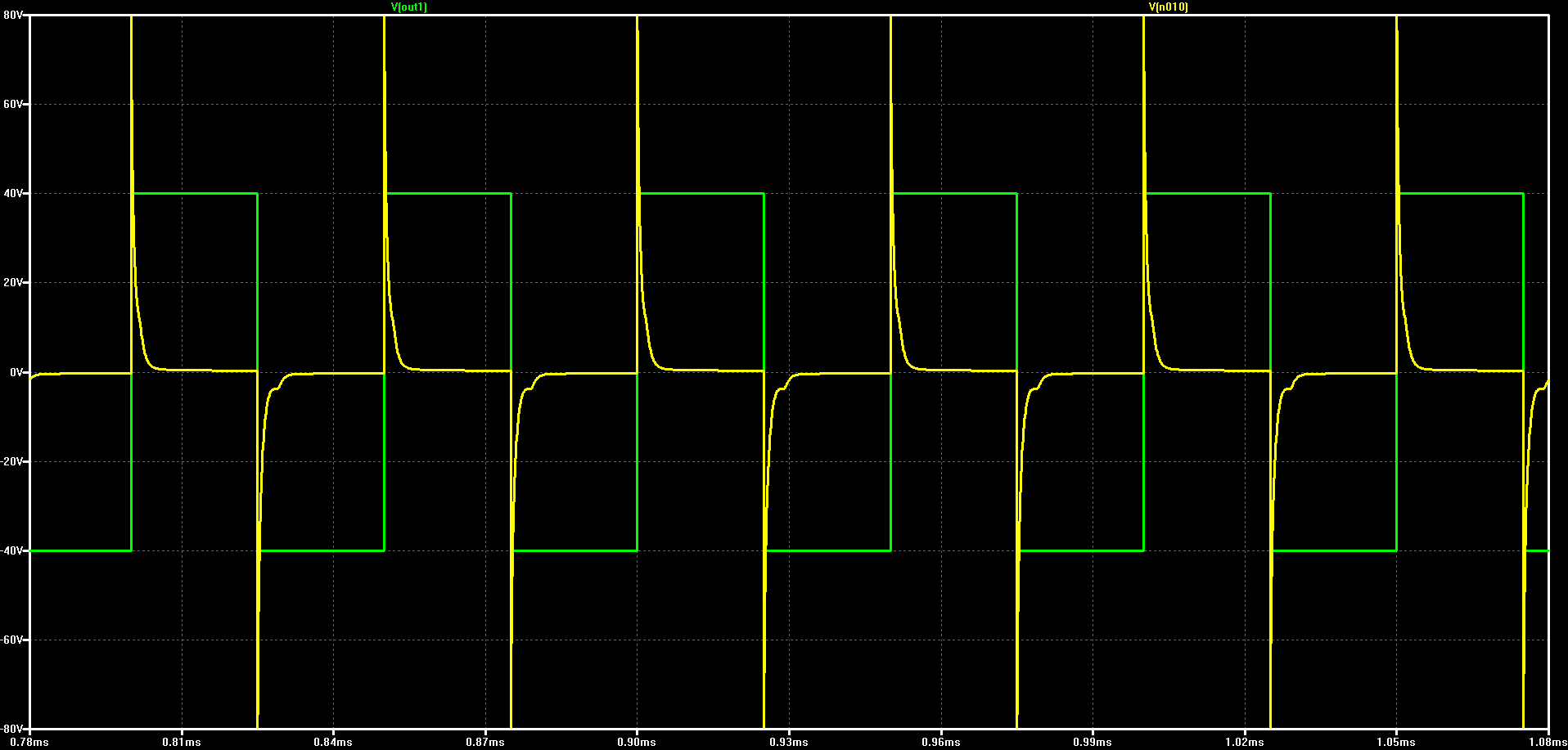Screen dimensions: 1568x750
Task: Click the -20V vertical axis label
Action: tap(12, 461)
